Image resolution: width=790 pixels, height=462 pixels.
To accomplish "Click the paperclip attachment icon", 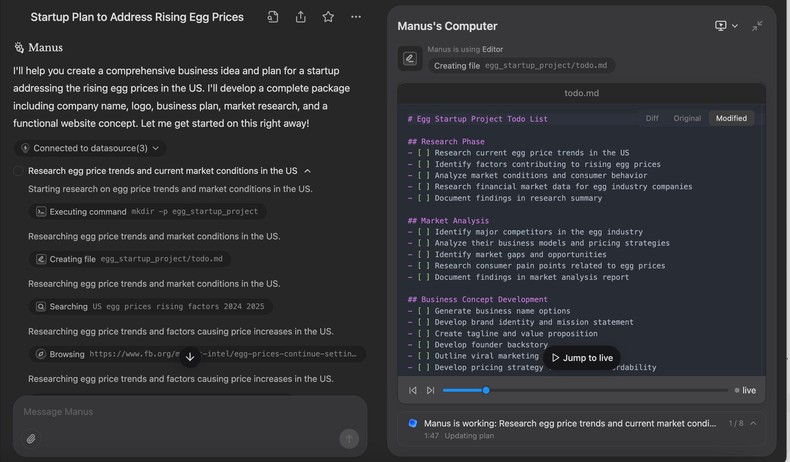I will click(x=31, y=438).
